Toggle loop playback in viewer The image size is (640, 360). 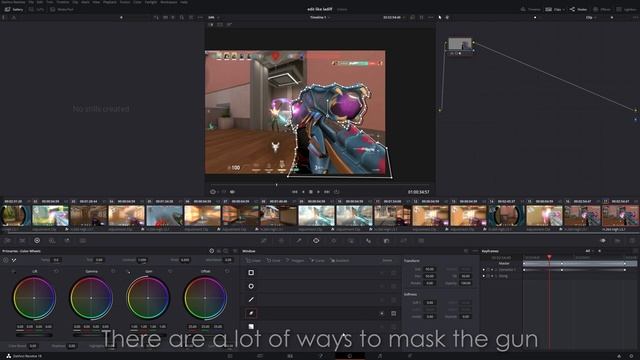[336, 192]
